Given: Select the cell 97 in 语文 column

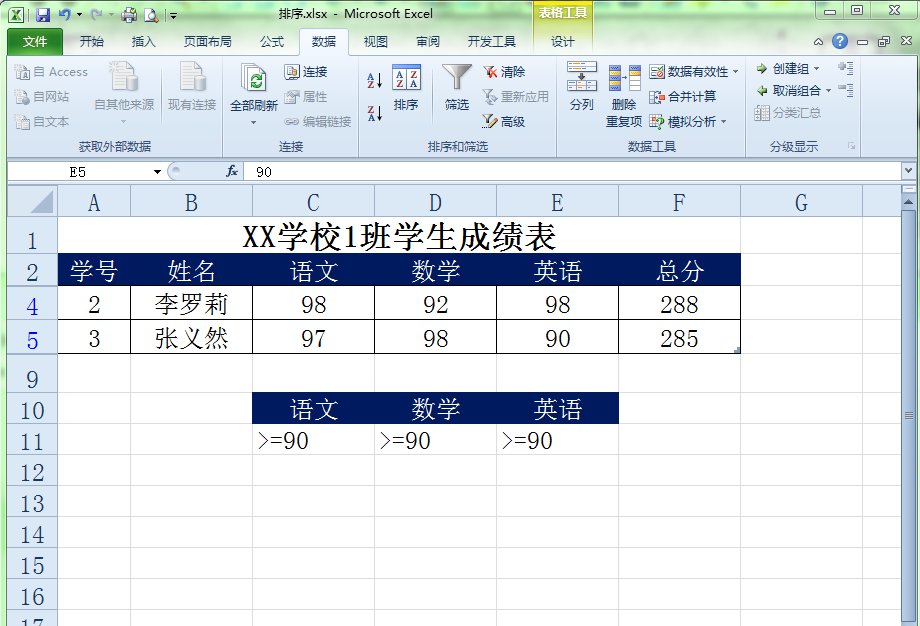Looking at the screenshot, I should 313,337.
